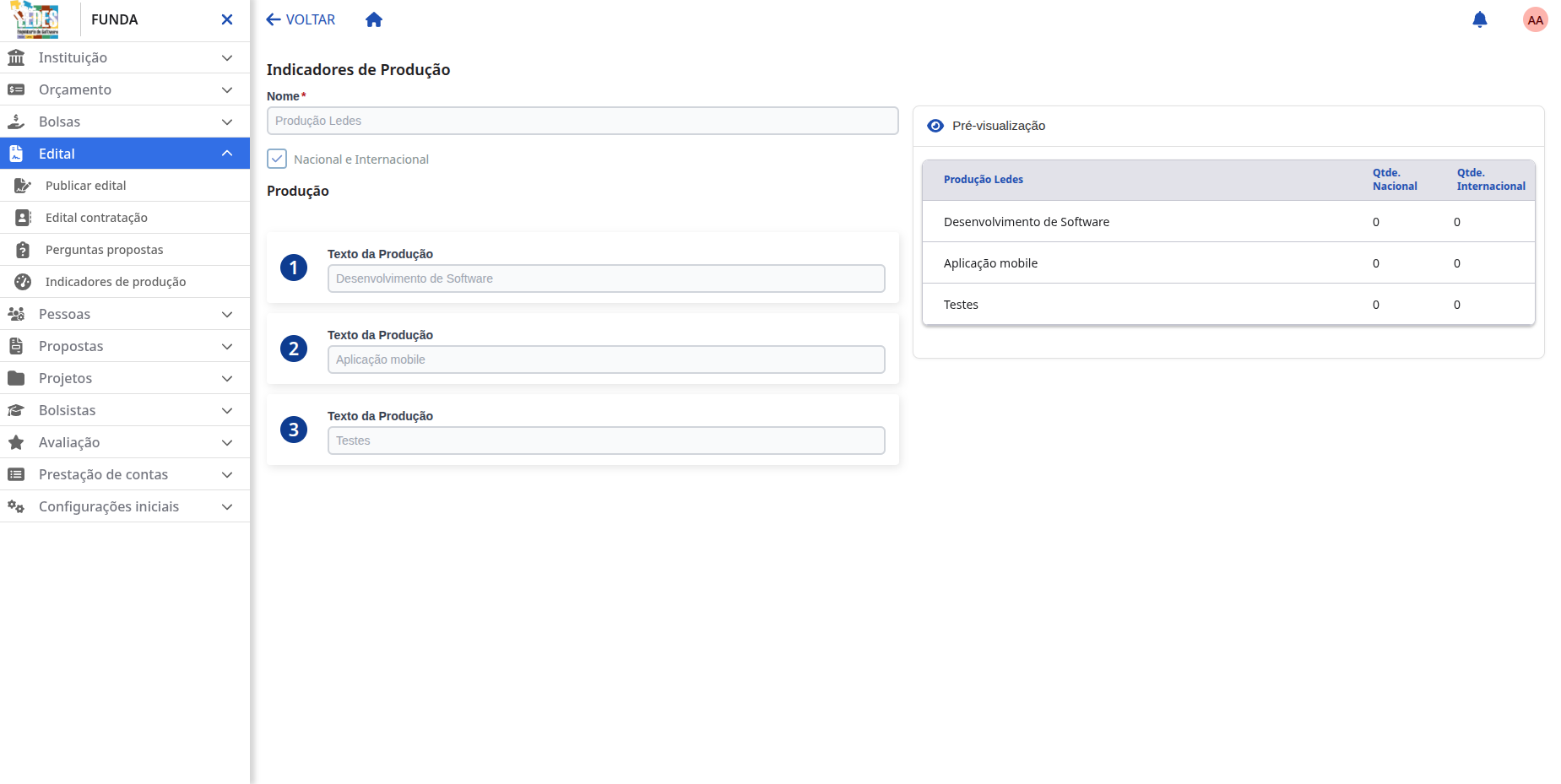
Task: Click the home icon in top bar
Action: pos(374,19)
